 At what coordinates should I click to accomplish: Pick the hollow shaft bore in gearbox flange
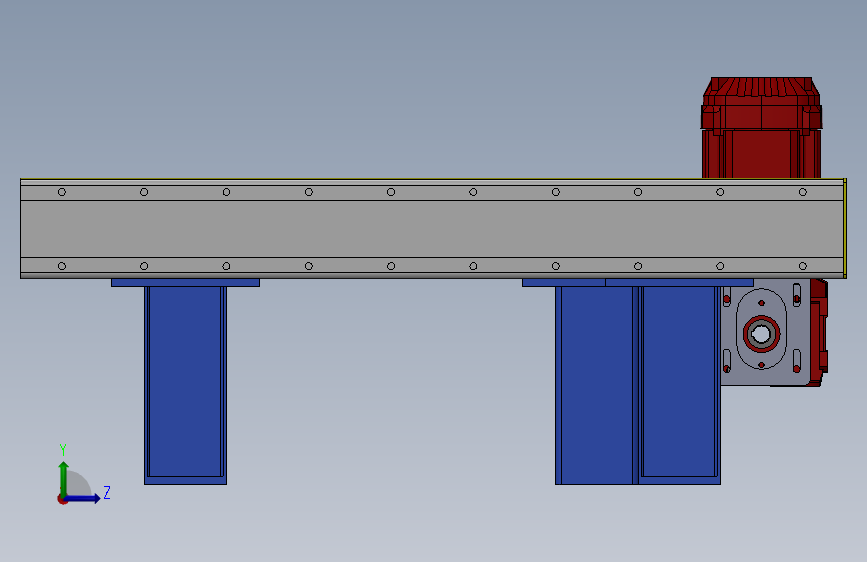(x=761, y=334)
